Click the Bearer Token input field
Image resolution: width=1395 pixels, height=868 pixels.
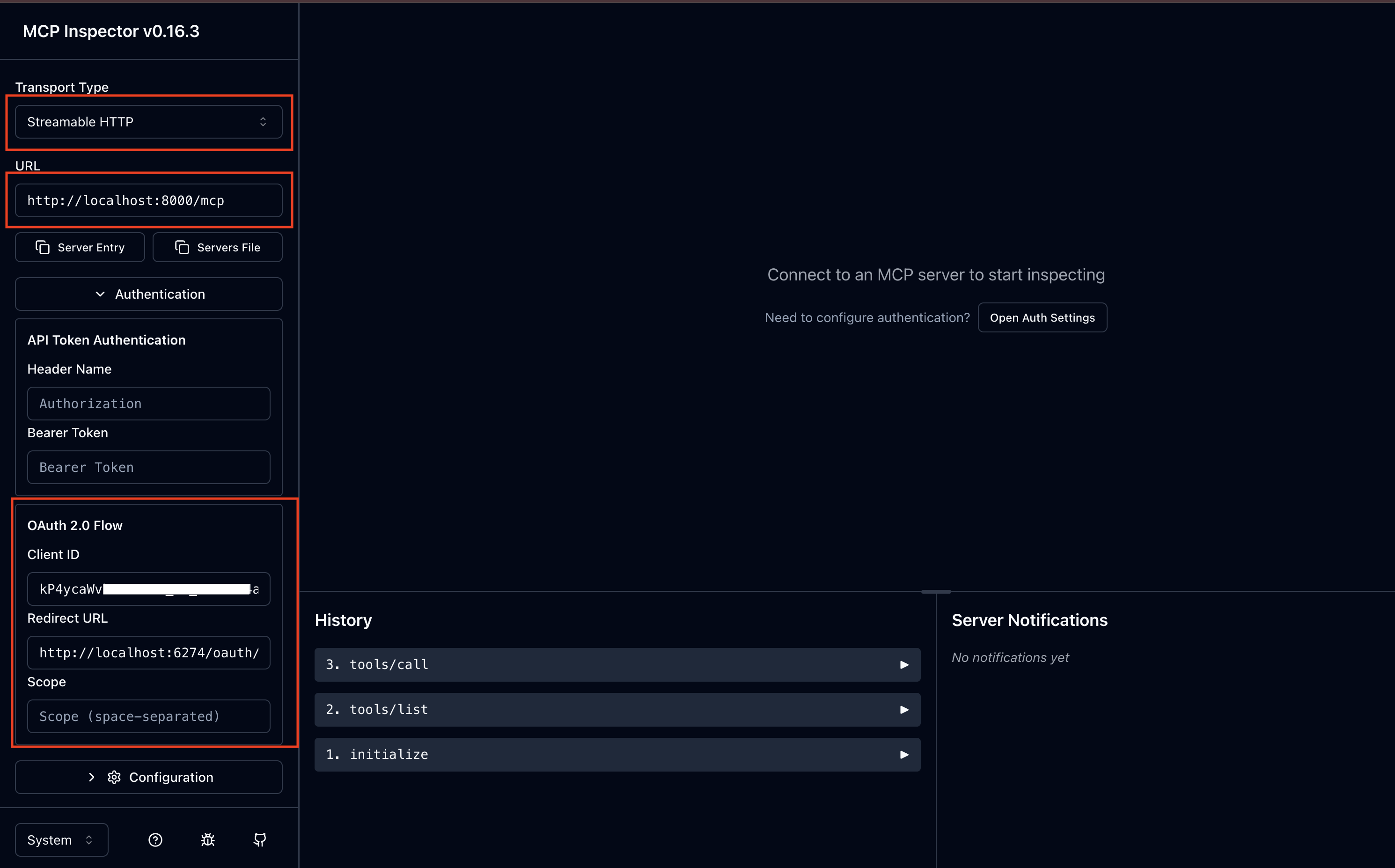[148, 467]
